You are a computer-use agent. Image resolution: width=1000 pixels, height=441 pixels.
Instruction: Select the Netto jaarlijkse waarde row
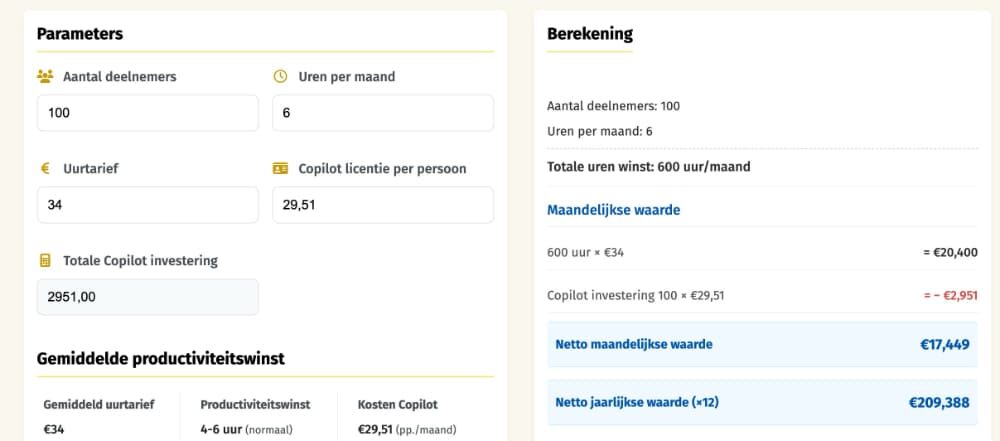coord(762,403)
